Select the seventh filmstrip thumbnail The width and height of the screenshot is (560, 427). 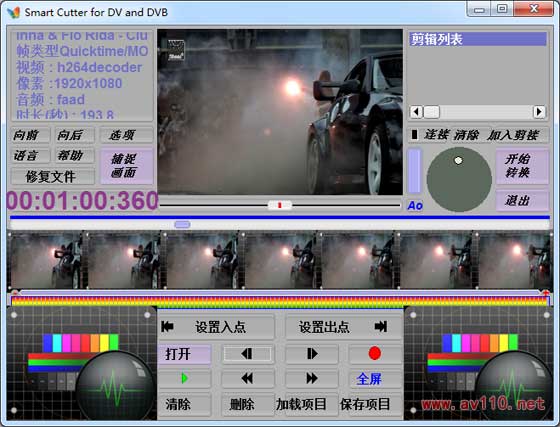point(514,260)
